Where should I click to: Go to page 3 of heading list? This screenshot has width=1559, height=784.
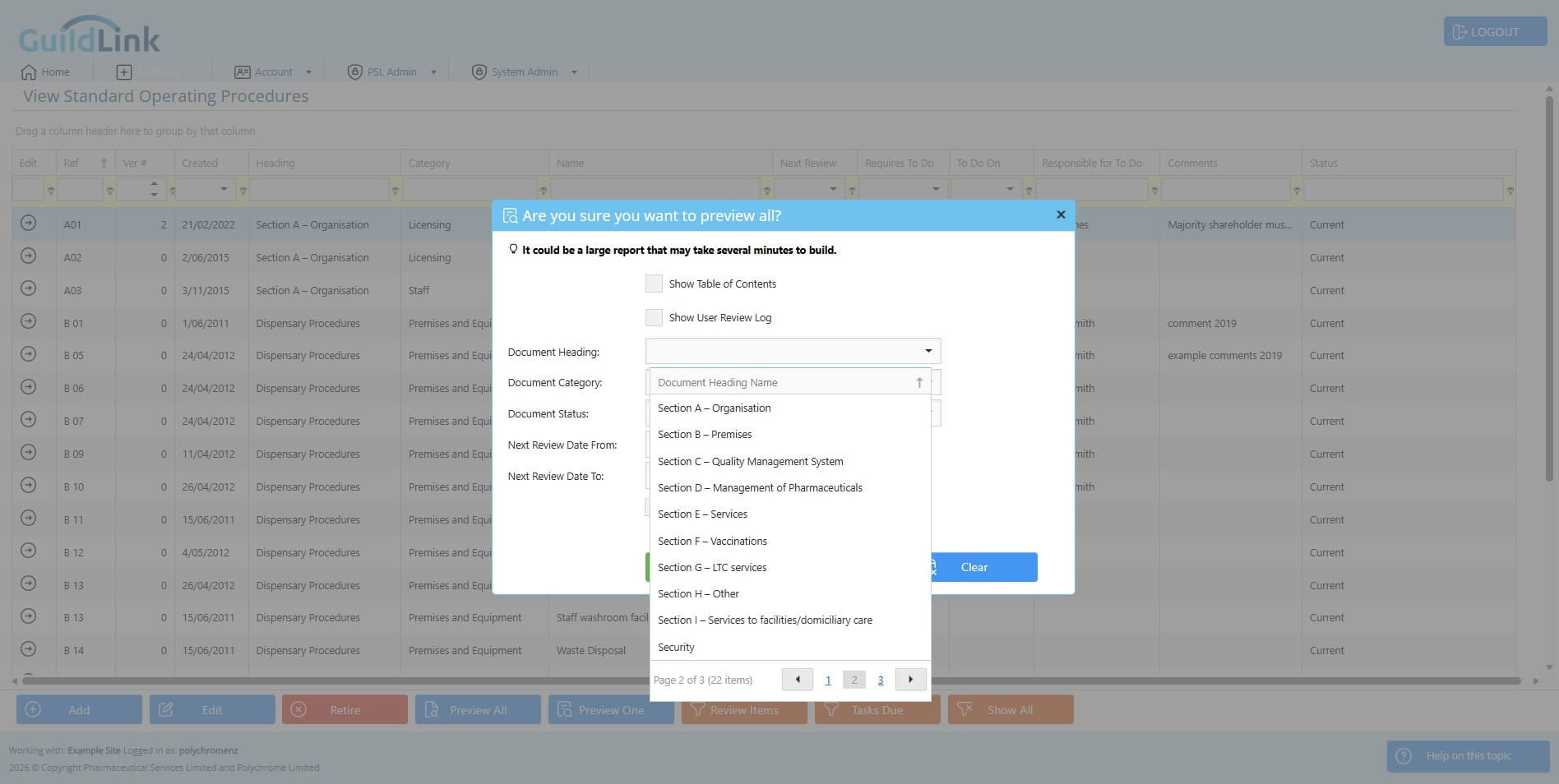coord(881,680)
